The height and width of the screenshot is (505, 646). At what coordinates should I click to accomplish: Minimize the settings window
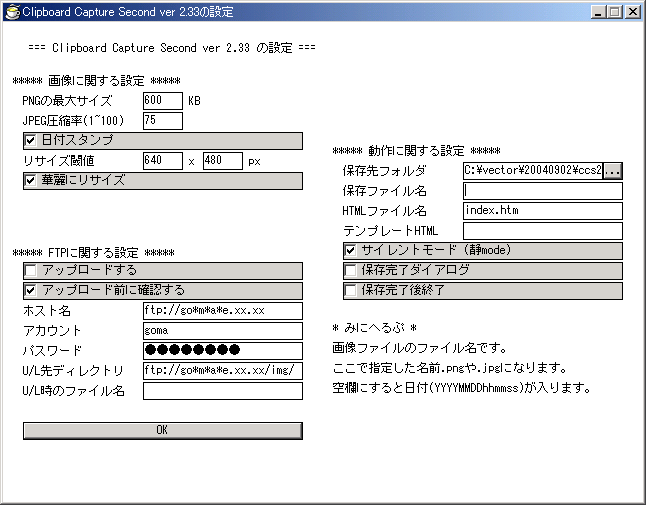coord(598,12)
